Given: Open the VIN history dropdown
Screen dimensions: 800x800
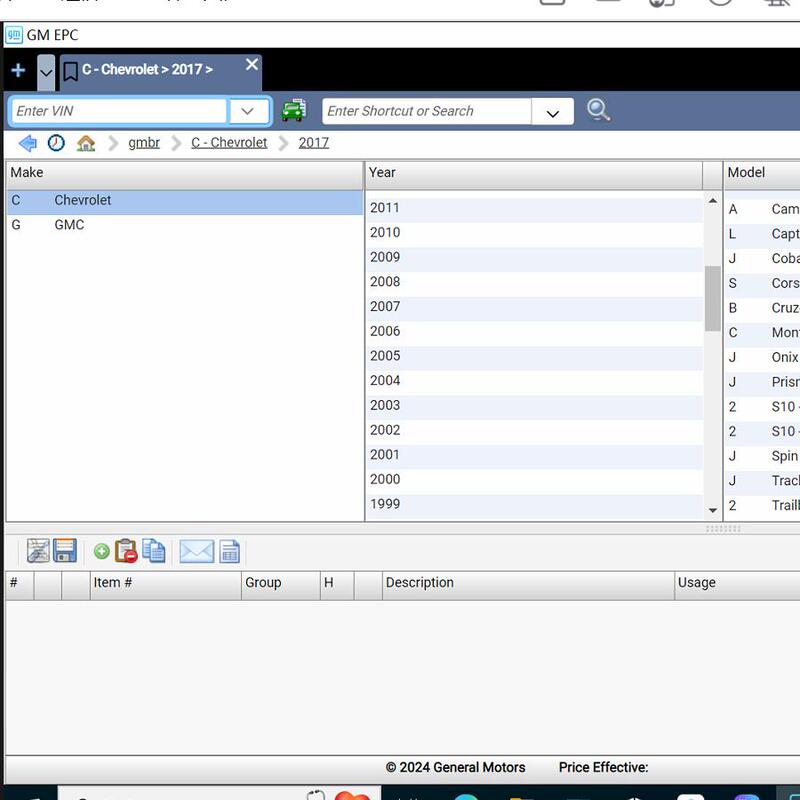Looking at the screenshot, I should (247, 111).
